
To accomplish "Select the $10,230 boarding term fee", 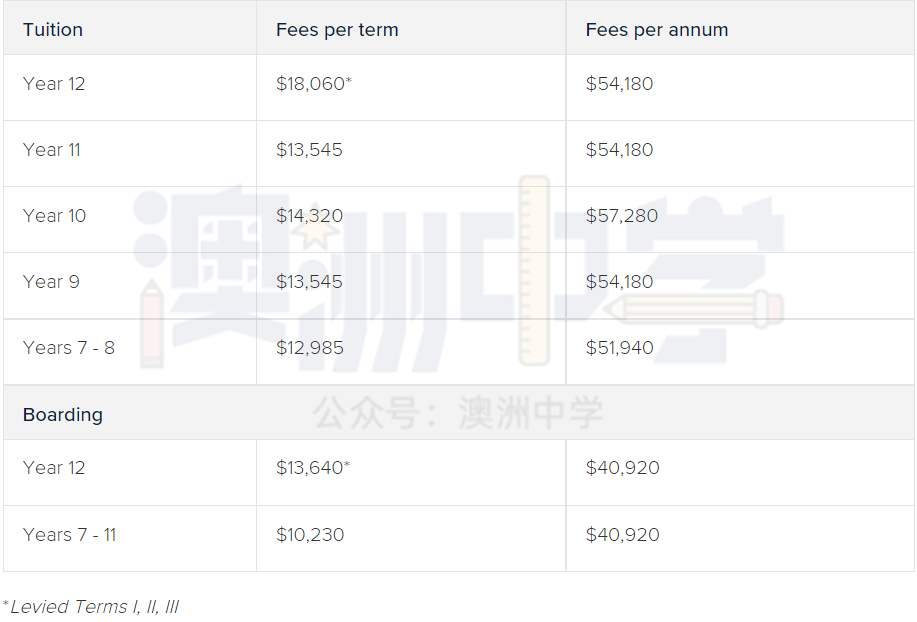I will (310, 535).
